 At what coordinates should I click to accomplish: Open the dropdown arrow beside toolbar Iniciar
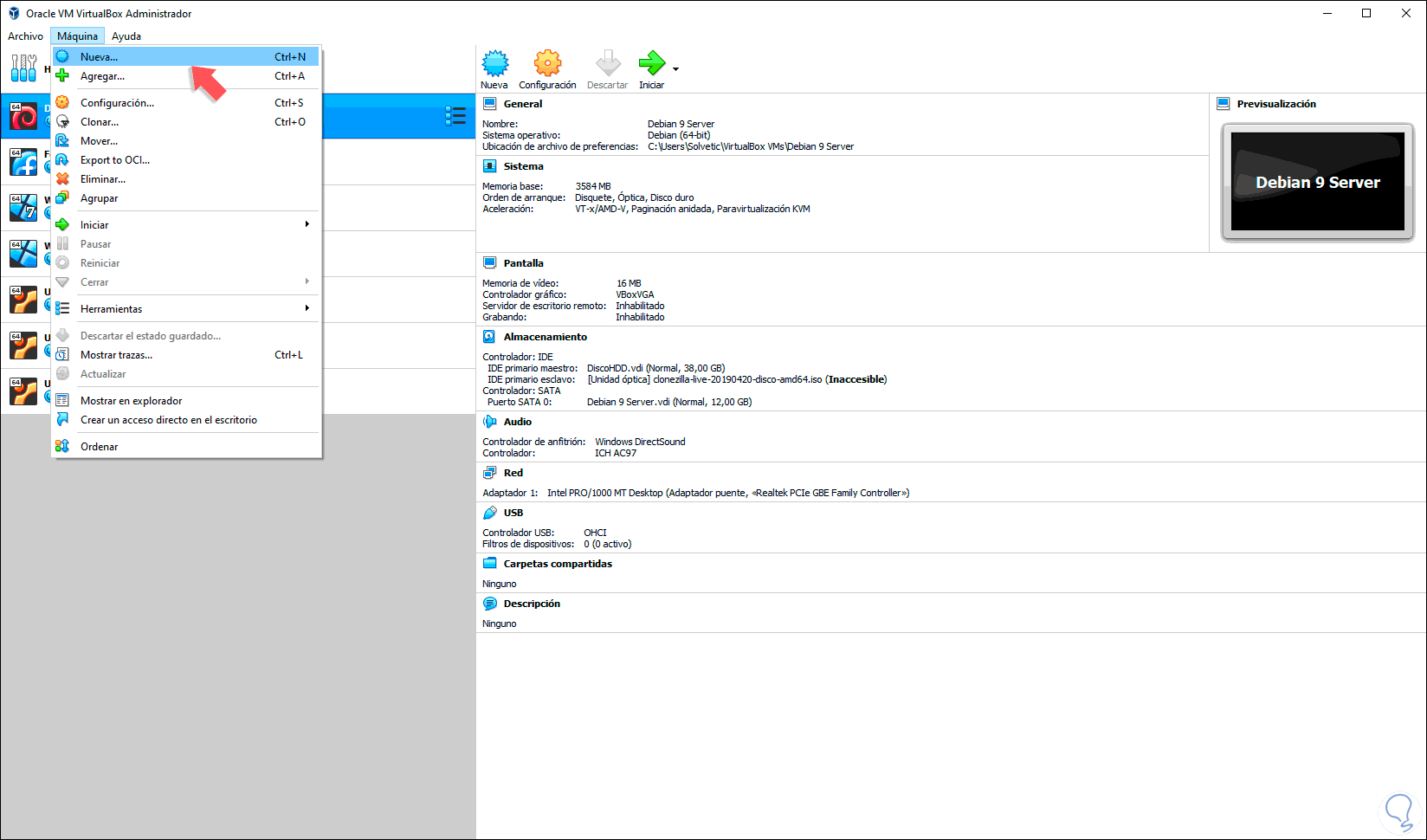[675, 69]
